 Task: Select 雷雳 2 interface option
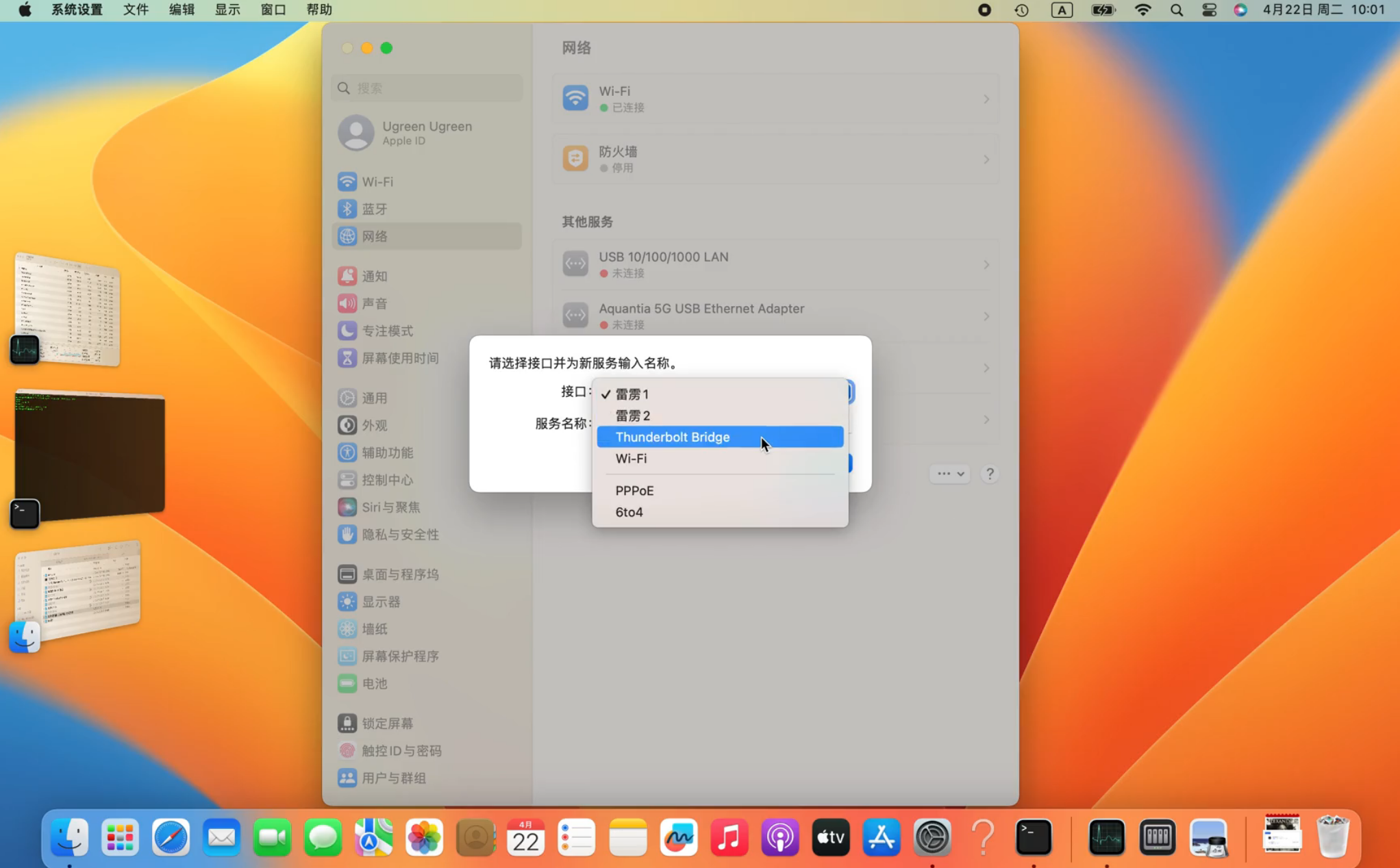[632, 416]
